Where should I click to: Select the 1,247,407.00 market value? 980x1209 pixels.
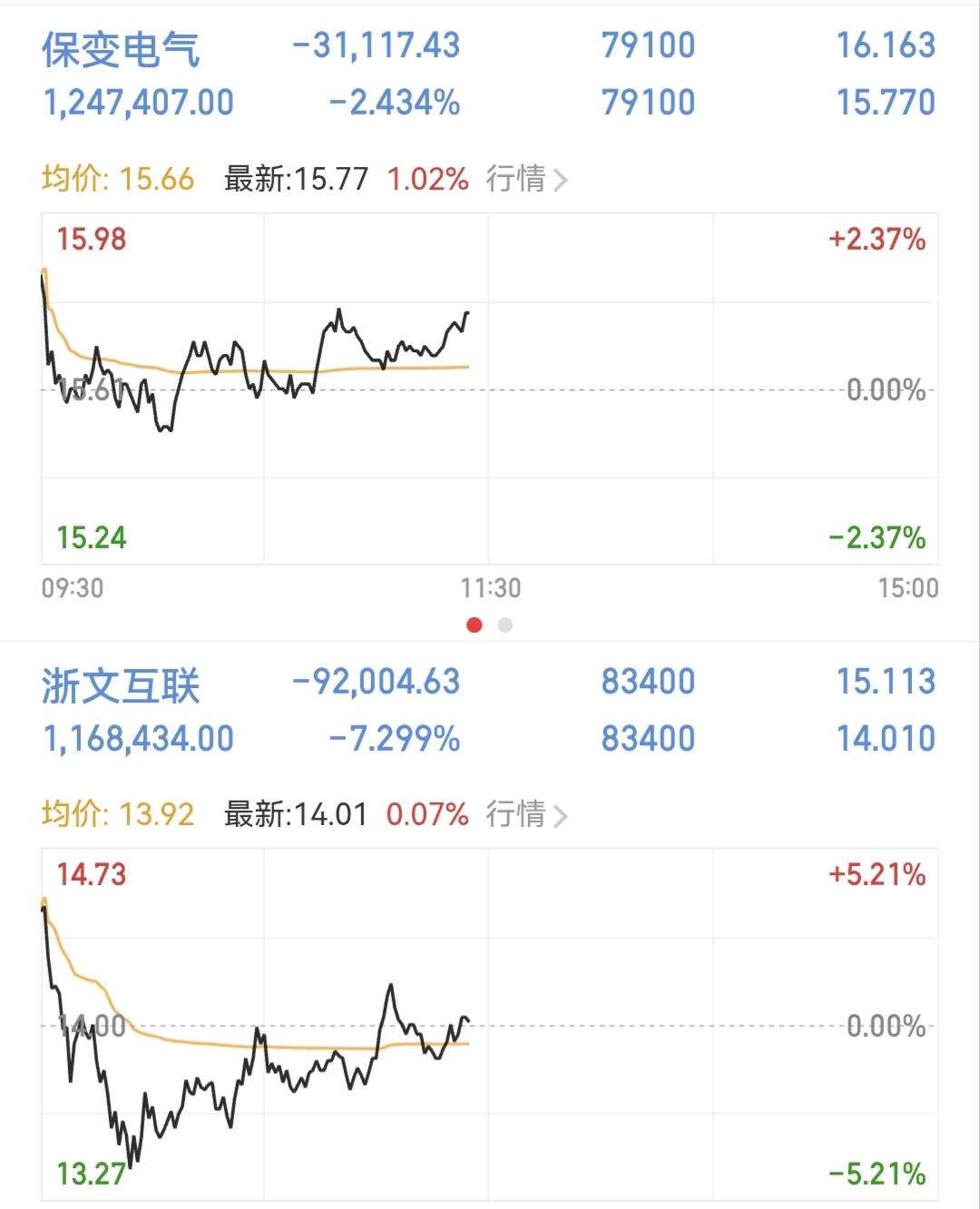[x=139, y=103]
